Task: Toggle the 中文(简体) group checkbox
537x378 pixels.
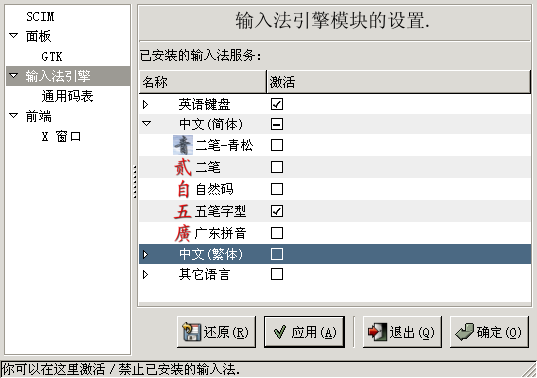Action: 277,124
